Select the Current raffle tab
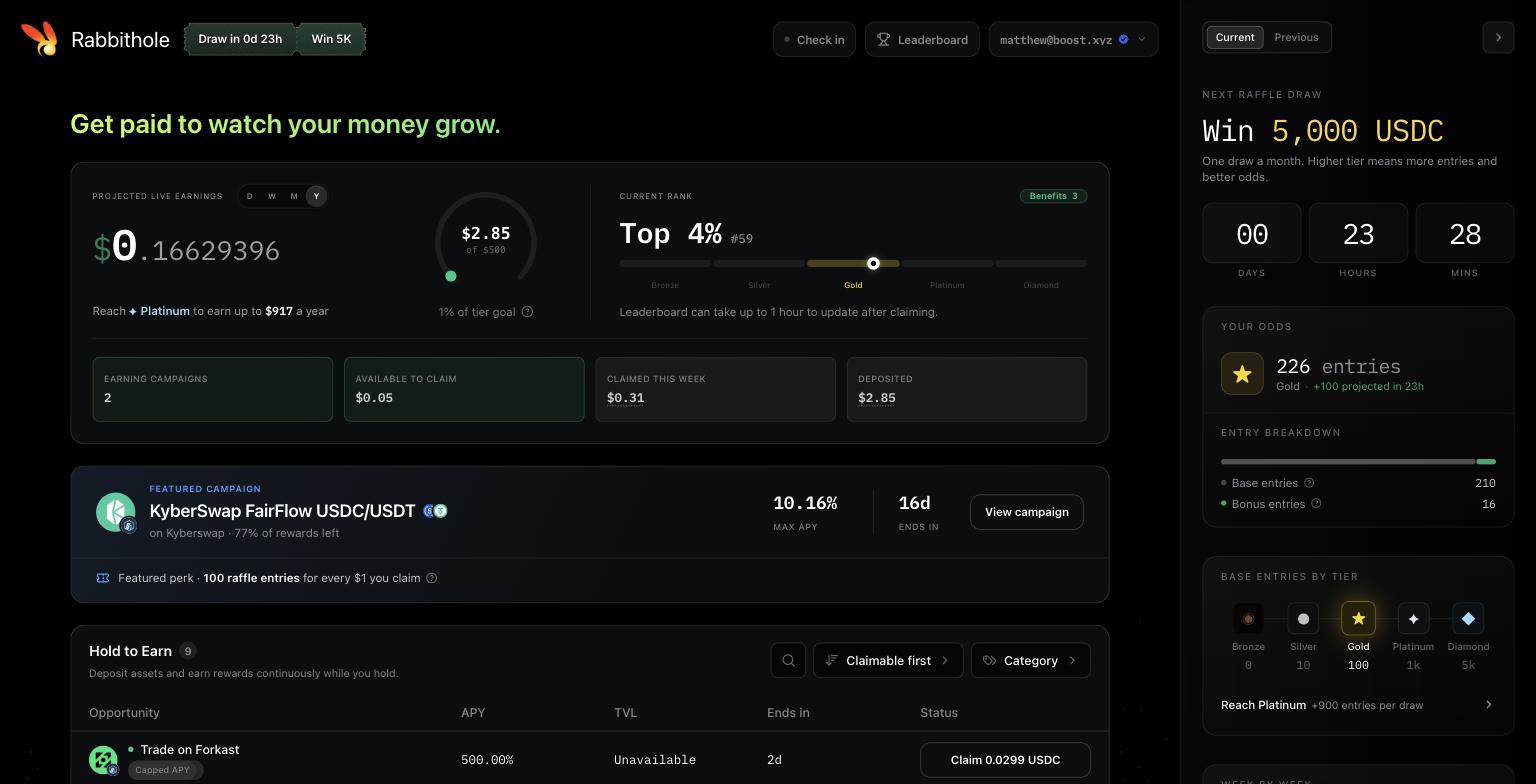Screen dimensions: 1536x784 (x=1235, y=37)
